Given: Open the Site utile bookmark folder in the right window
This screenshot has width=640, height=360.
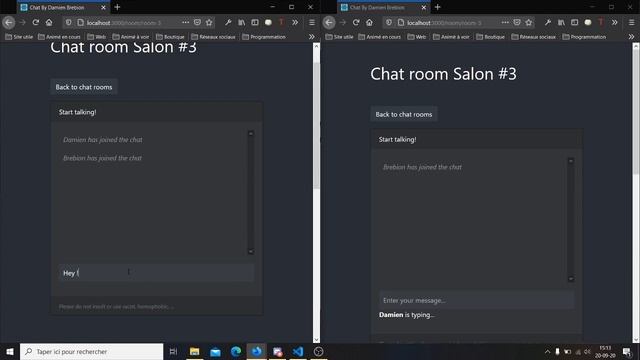Looking at the screenshot, I should tap(339, 37).
